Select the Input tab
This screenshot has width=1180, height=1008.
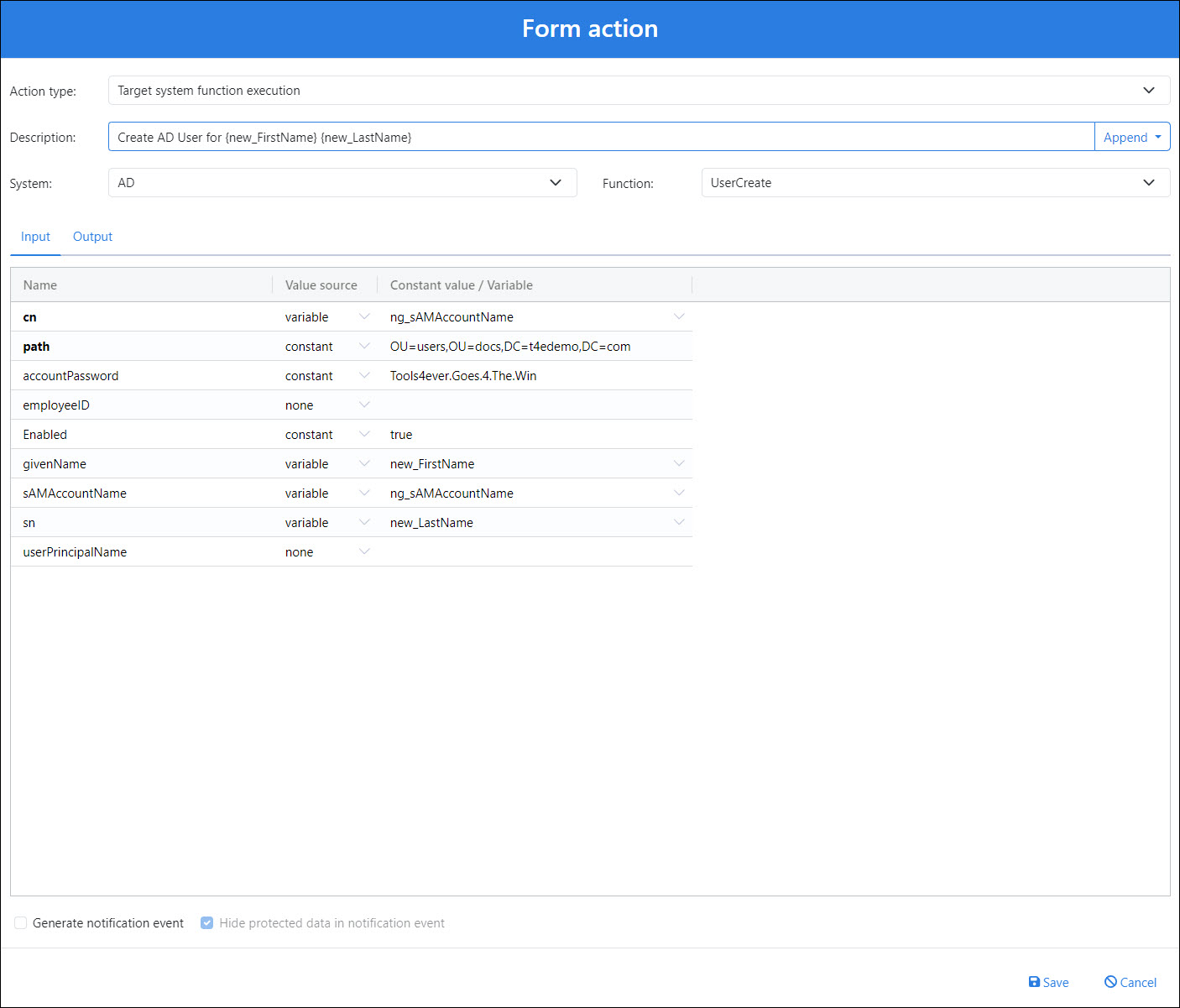(35, 237)
